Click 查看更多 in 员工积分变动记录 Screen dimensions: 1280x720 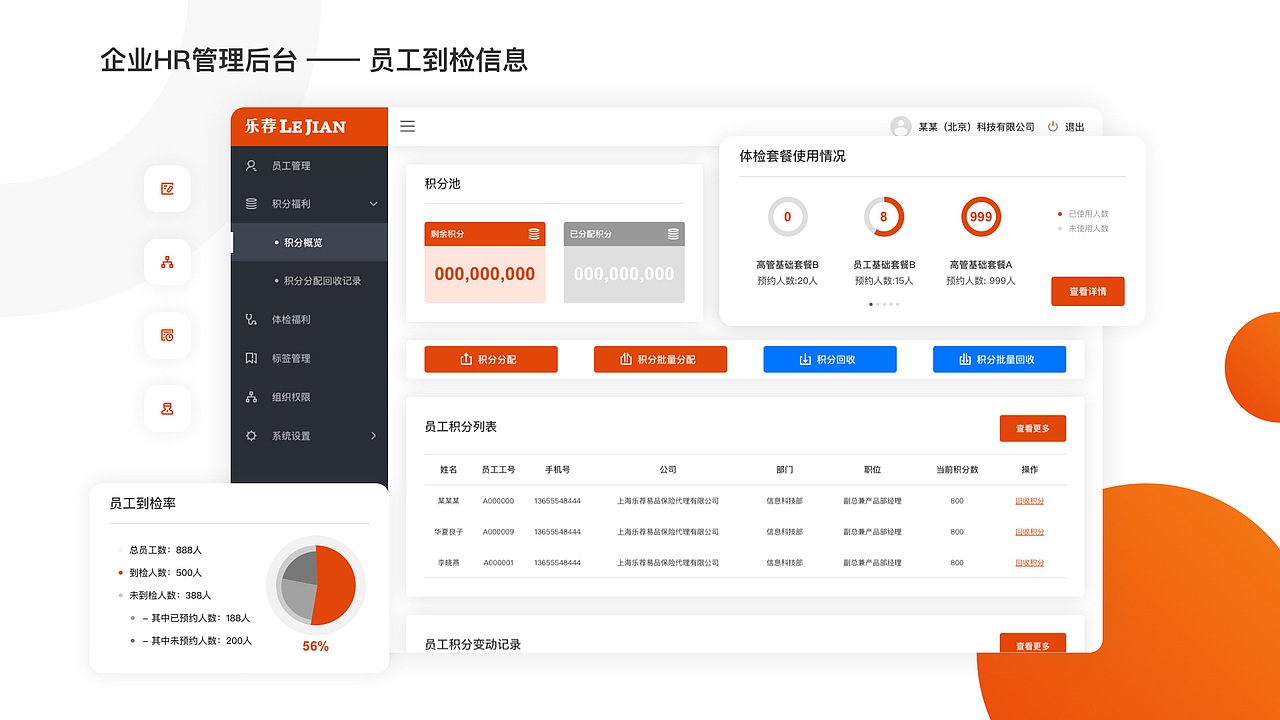1033,645
